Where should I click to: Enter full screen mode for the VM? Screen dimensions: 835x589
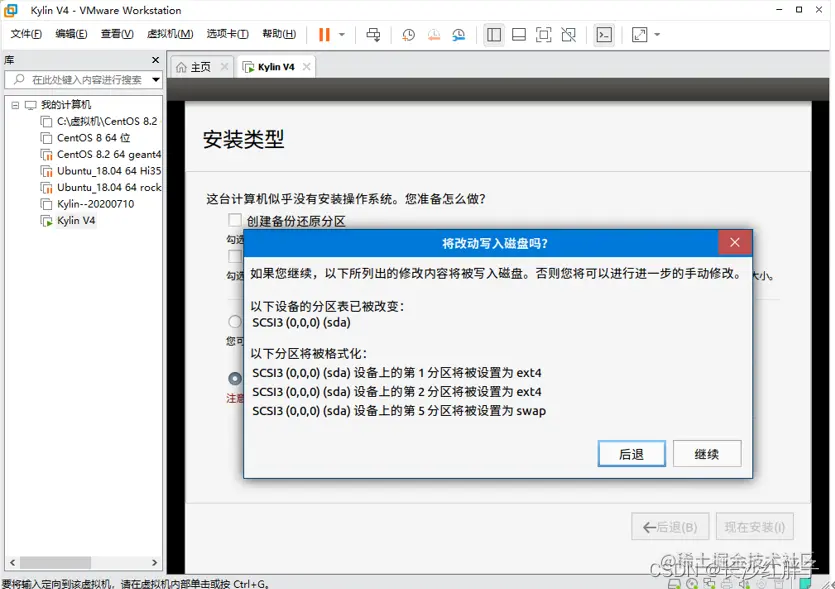(543, 34)
